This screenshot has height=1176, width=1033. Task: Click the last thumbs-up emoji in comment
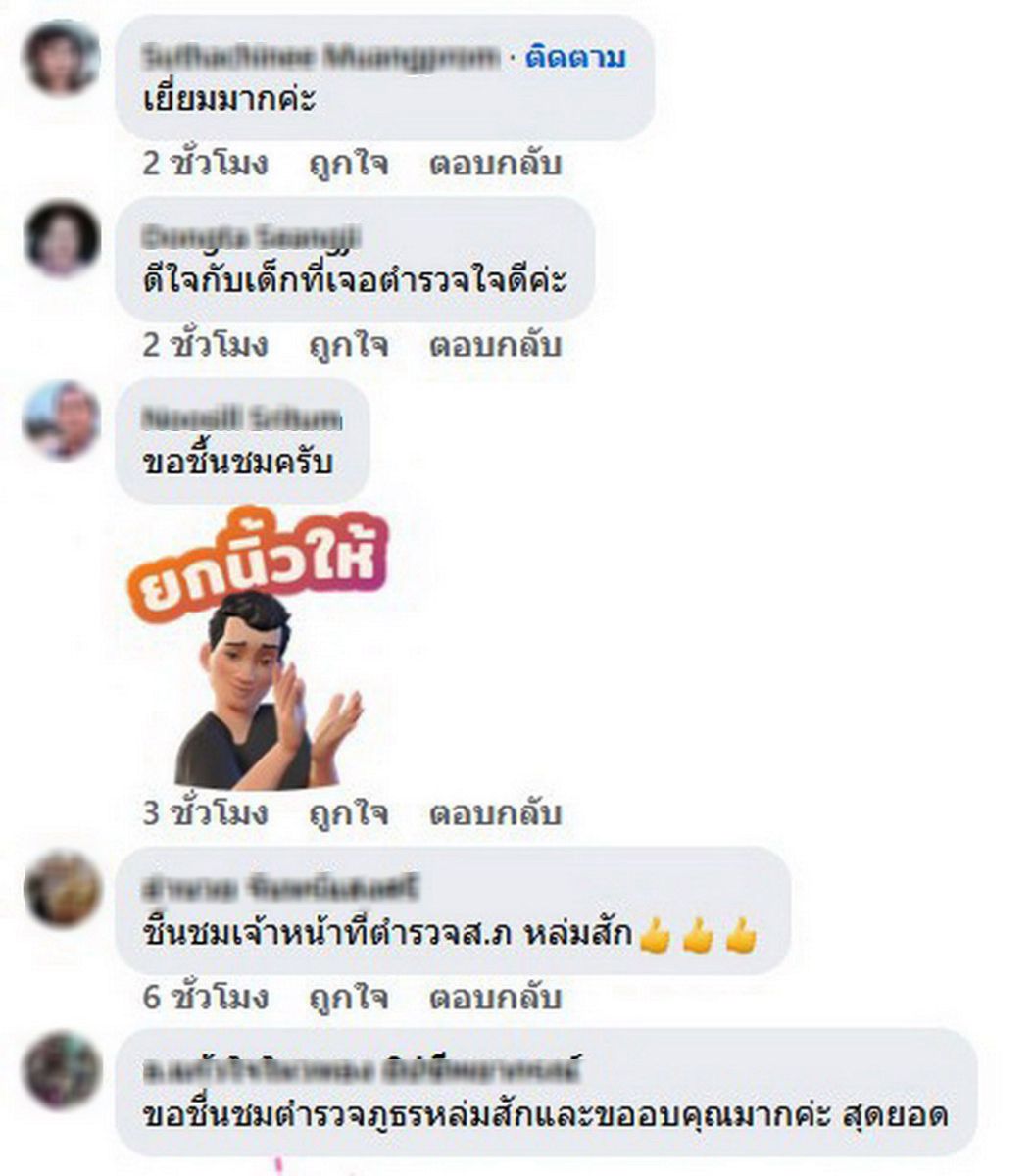pyautogui.click(x=742, y=935)
